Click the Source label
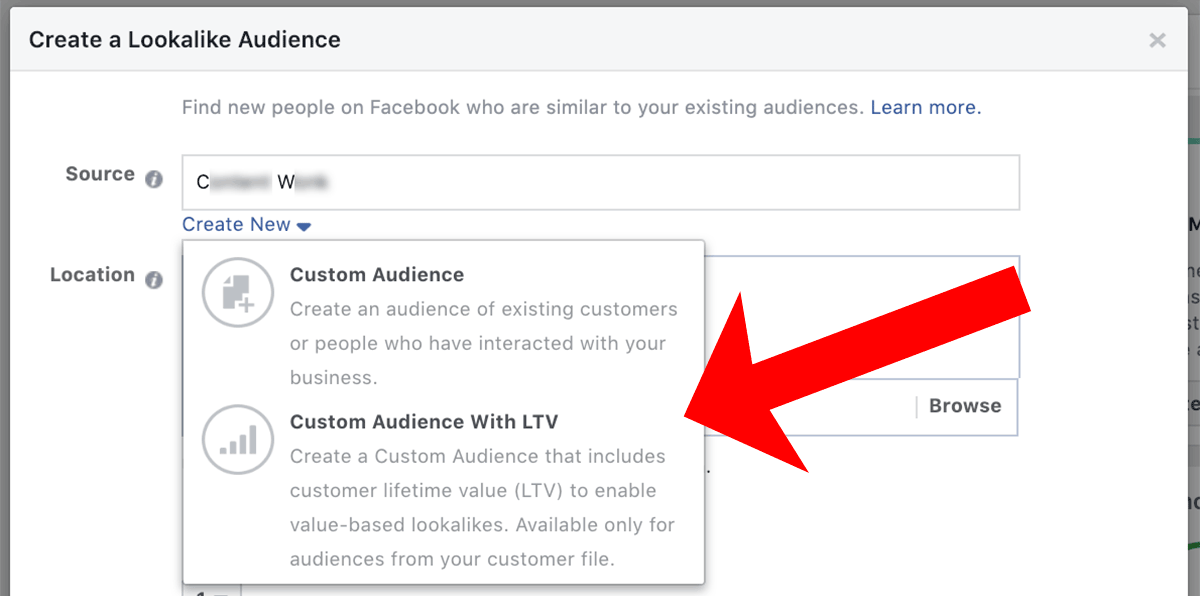 click(x=100, y=174)
